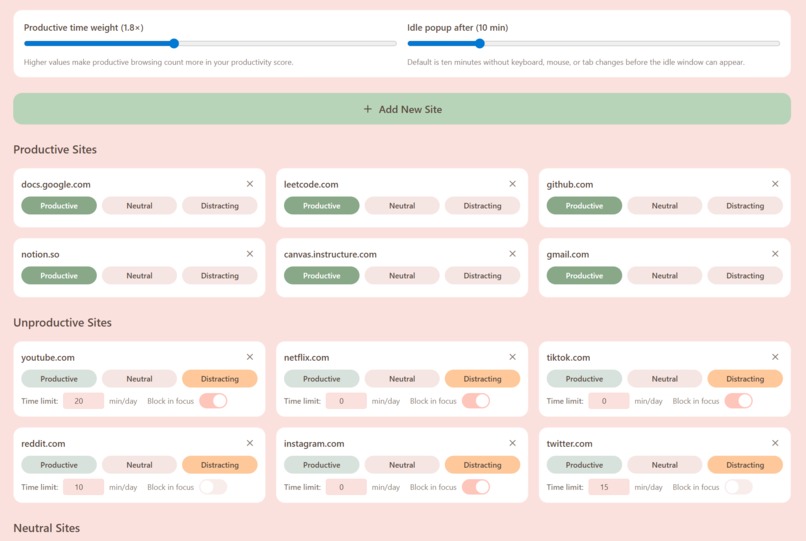Delete github.com card via X icon
The width and height of the screenshot is (806, 541).
tap(775, 184)
